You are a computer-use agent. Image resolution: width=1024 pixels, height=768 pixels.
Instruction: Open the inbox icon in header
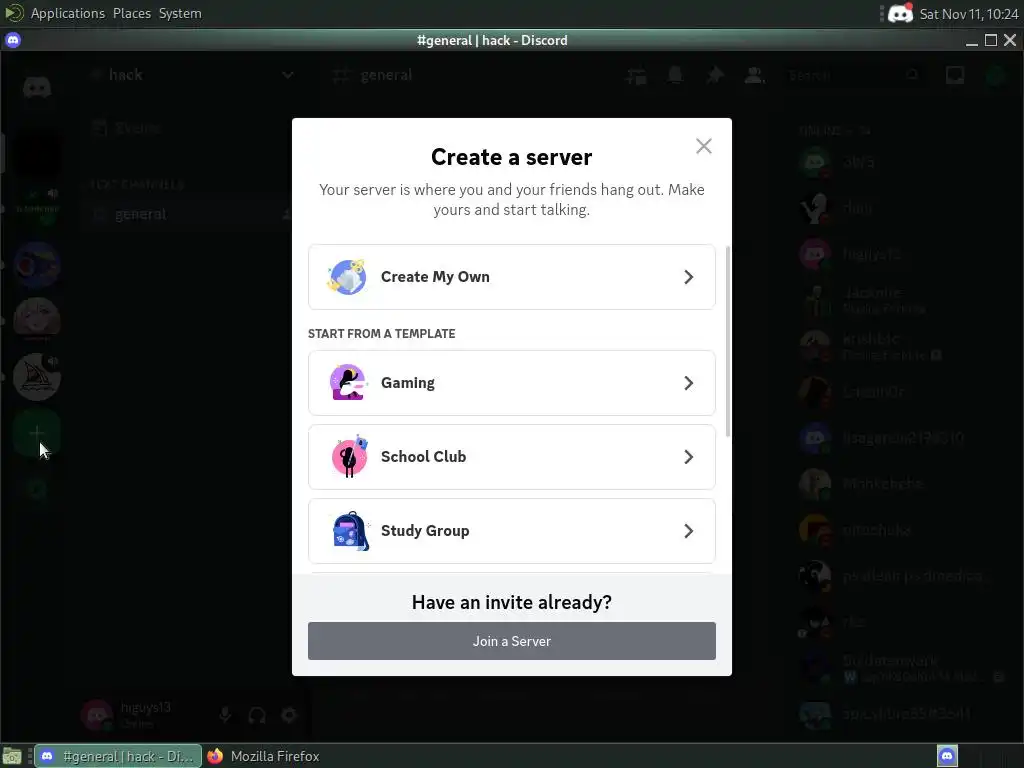point(955,75)
